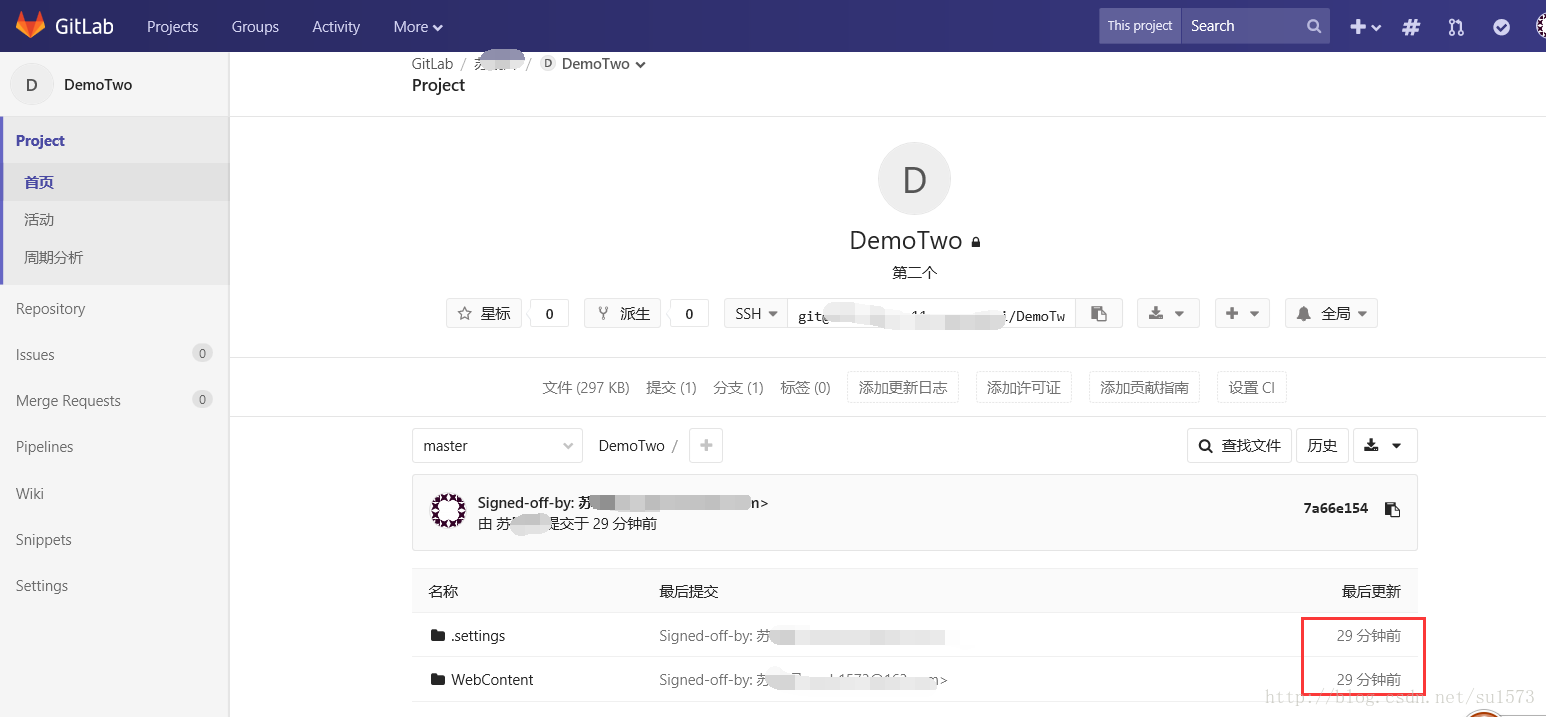Click the SSH clone URL field

point(932,313)
